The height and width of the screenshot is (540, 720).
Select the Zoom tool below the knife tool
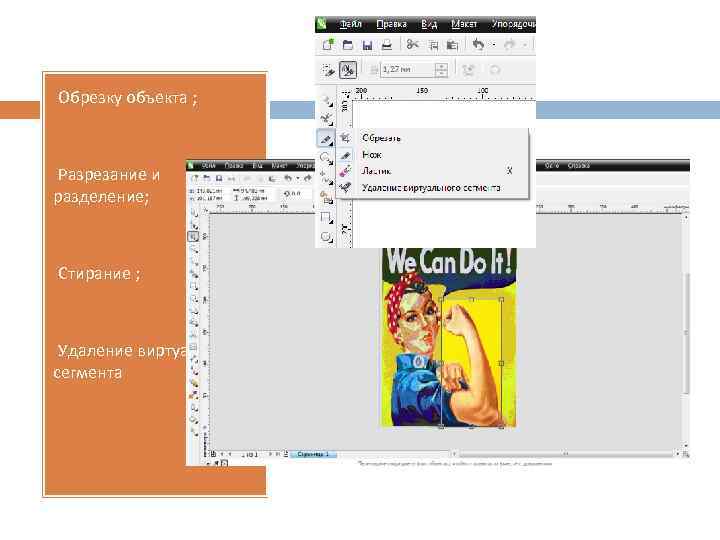coord(326,159)
